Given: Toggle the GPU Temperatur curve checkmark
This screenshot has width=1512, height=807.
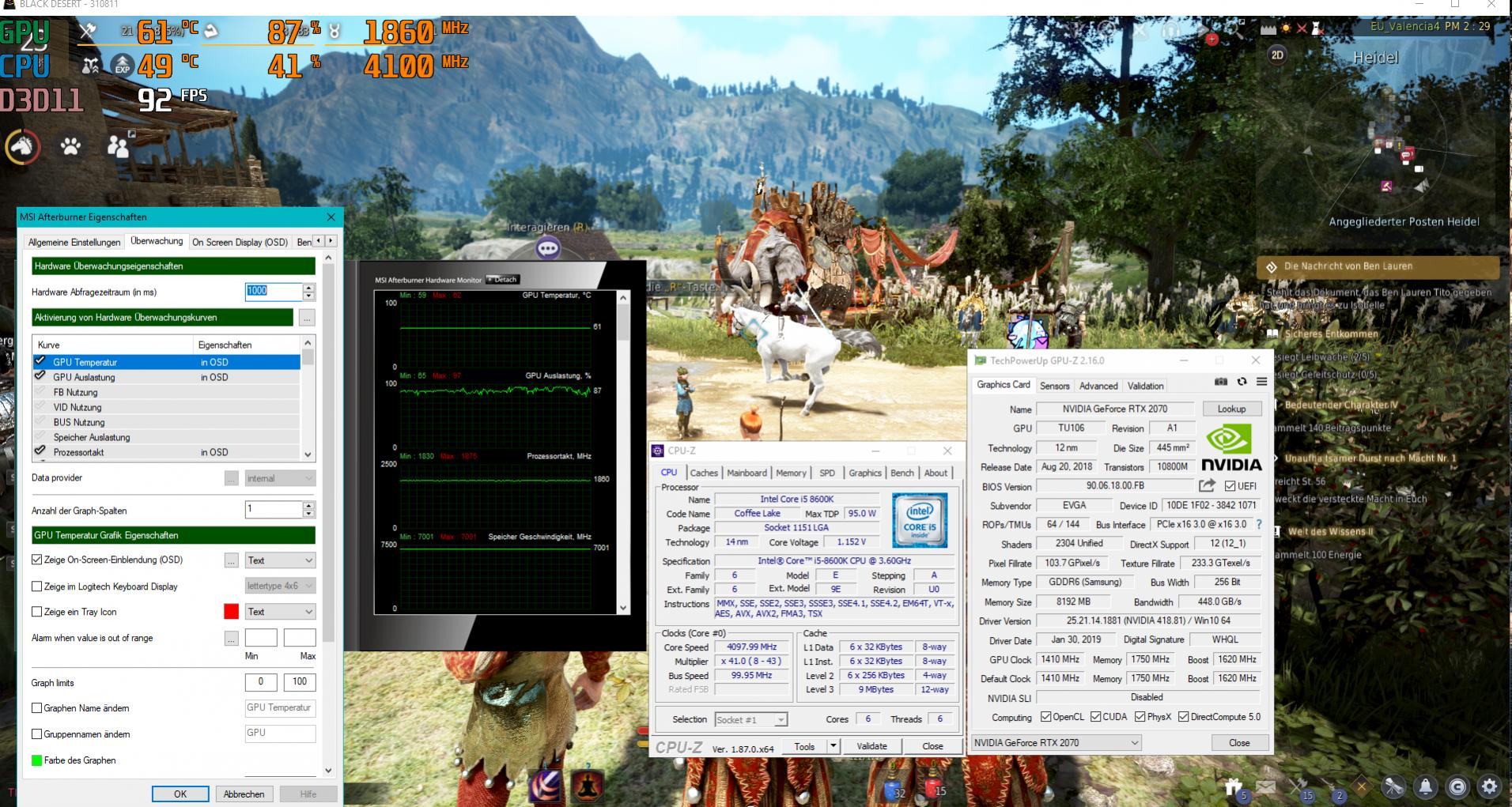Looking at the screenshot, I should tap(40, 361).
